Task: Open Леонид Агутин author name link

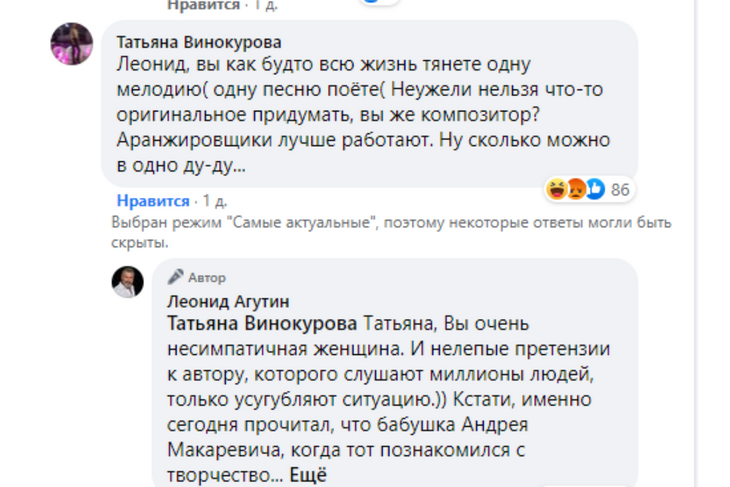Action: coord(227,302)
